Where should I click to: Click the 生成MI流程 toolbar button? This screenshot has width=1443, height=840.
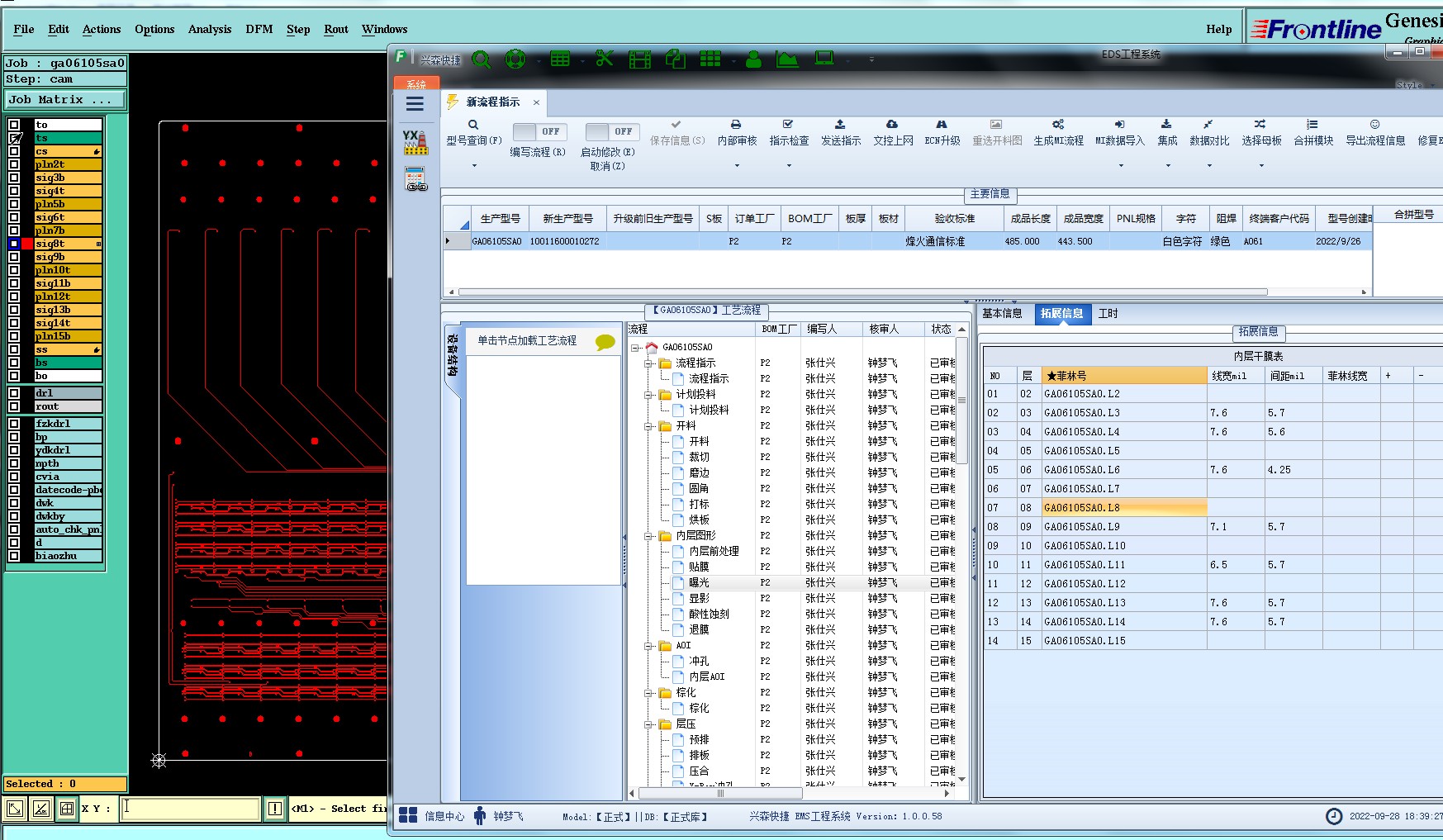click(1058, 132)
